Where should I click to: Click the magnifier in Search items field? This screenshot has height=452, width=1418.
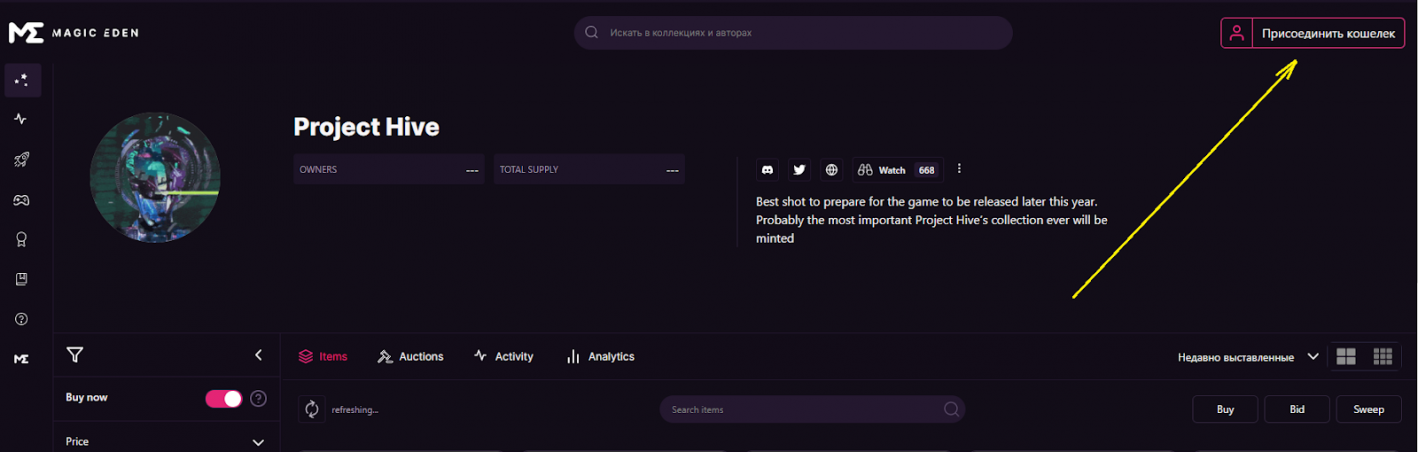click(951, 409)
